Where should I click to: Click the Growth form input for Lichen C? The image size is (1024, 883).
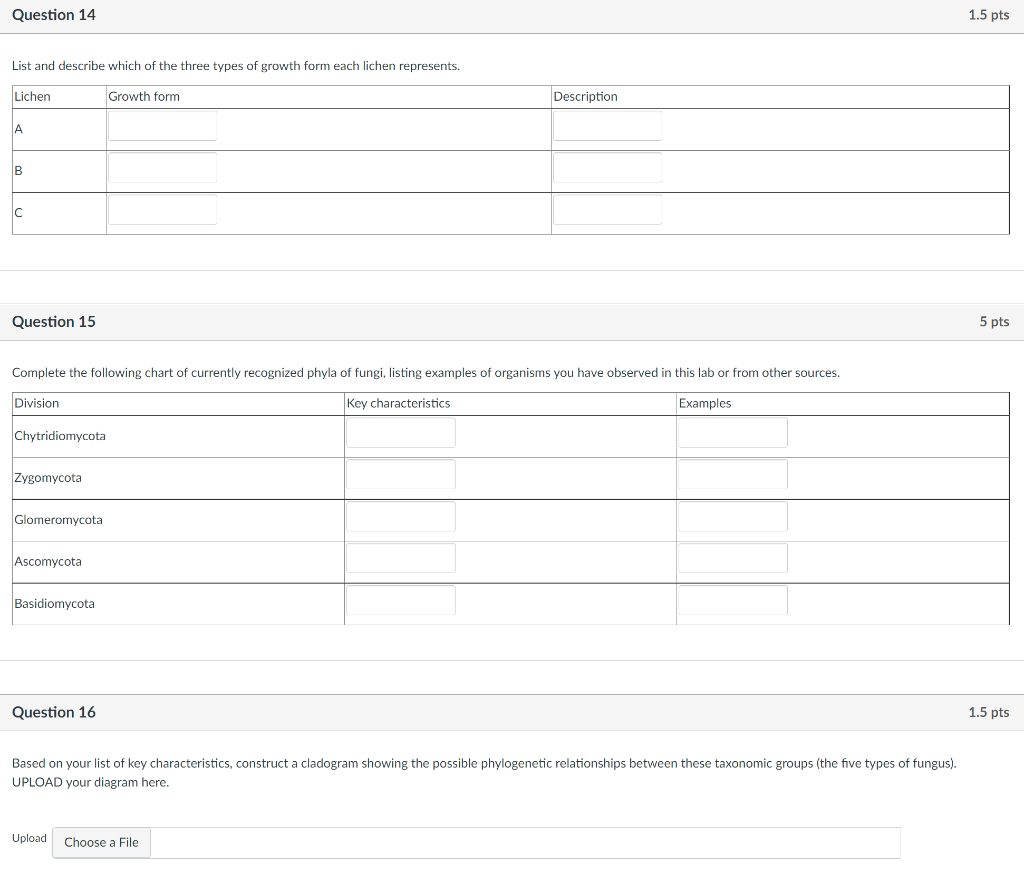point(163,210)
